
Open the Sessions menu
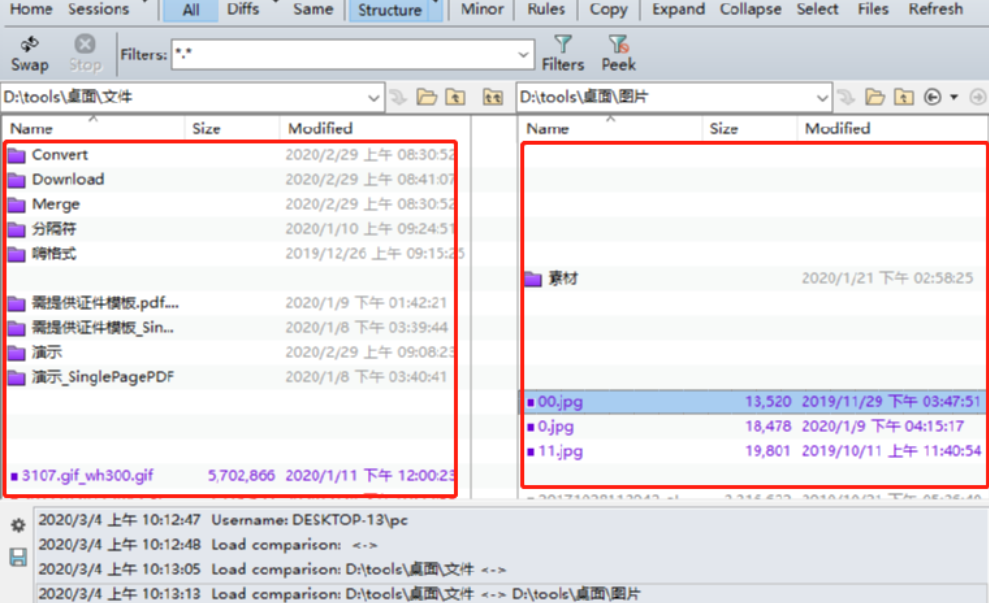click(98, 9)
